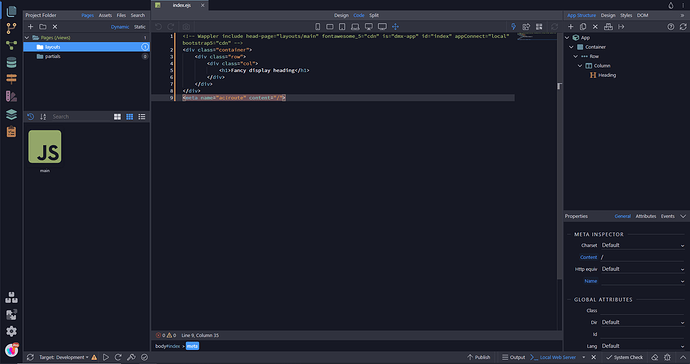The height and width of the screenshot is (364, 690).
Task: Delete element in App Structure toolbar
Action: click(595, 27)
